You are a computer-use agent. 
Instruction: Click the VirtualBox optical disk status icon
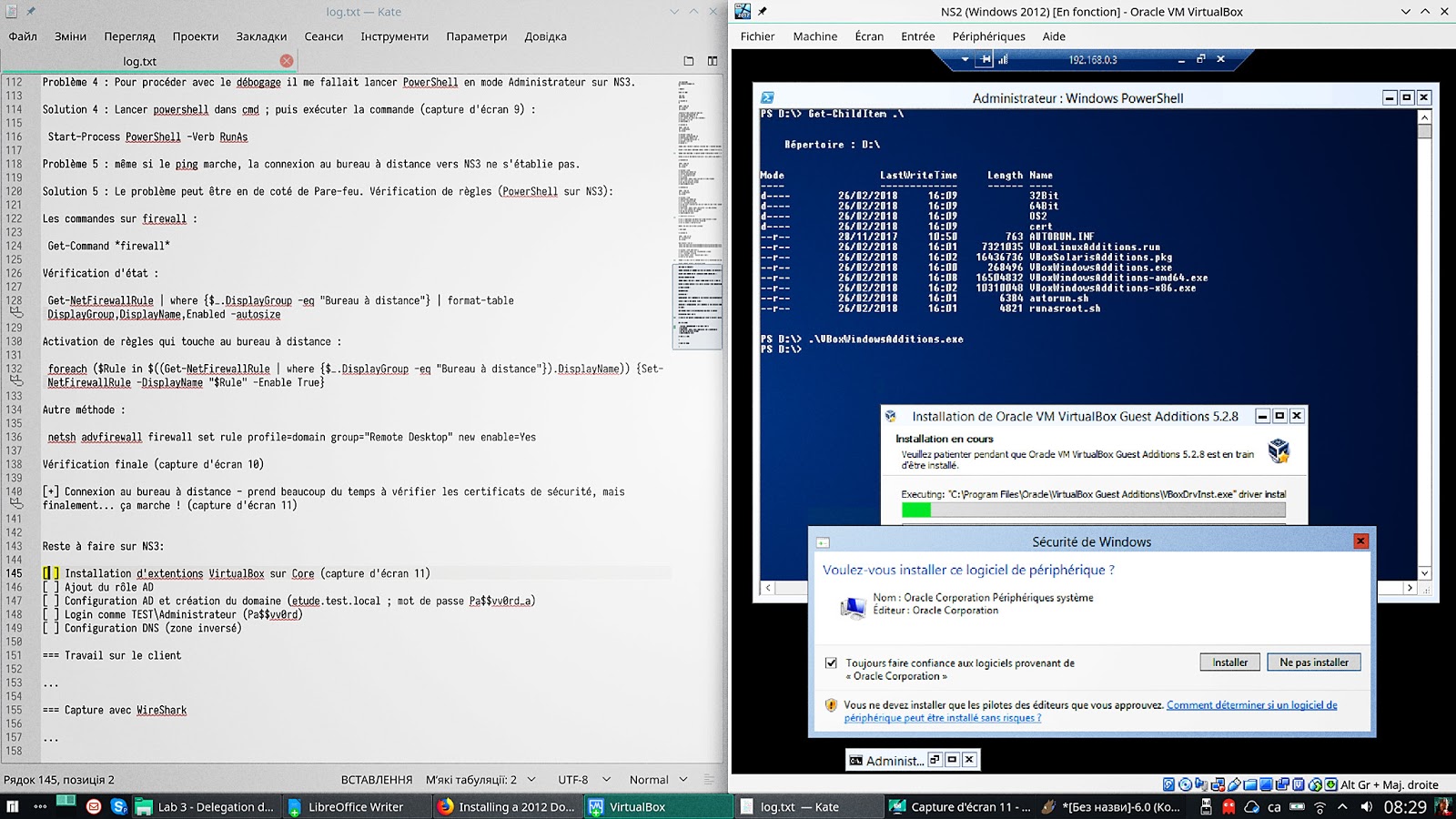click(1185, 784)
